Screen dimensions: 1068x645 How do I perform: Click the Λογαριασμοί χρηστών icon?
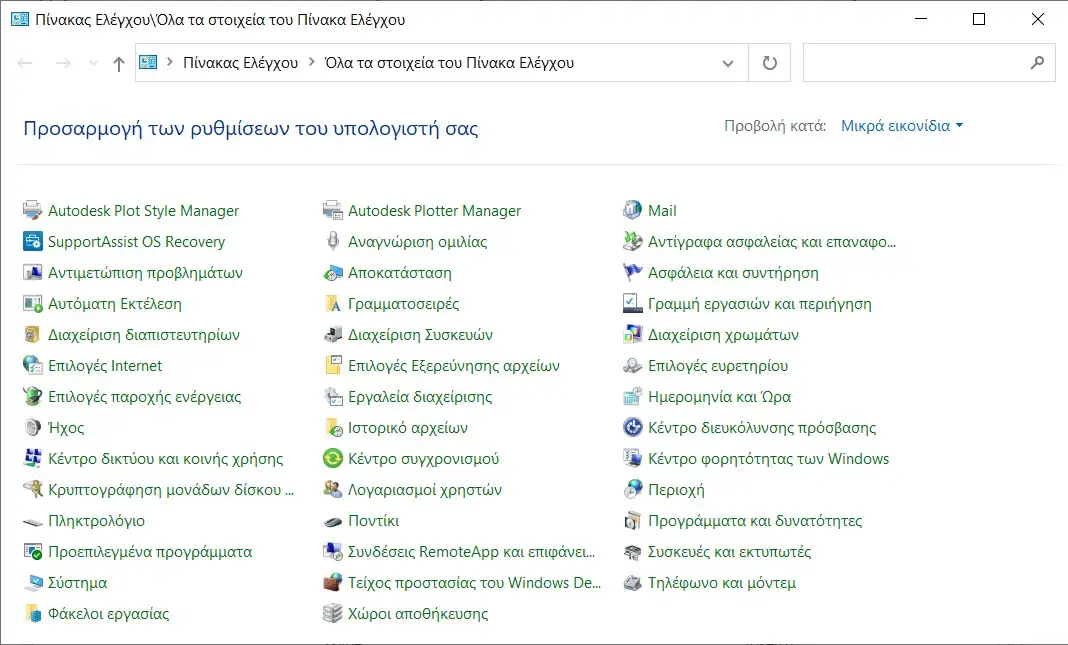332,489
